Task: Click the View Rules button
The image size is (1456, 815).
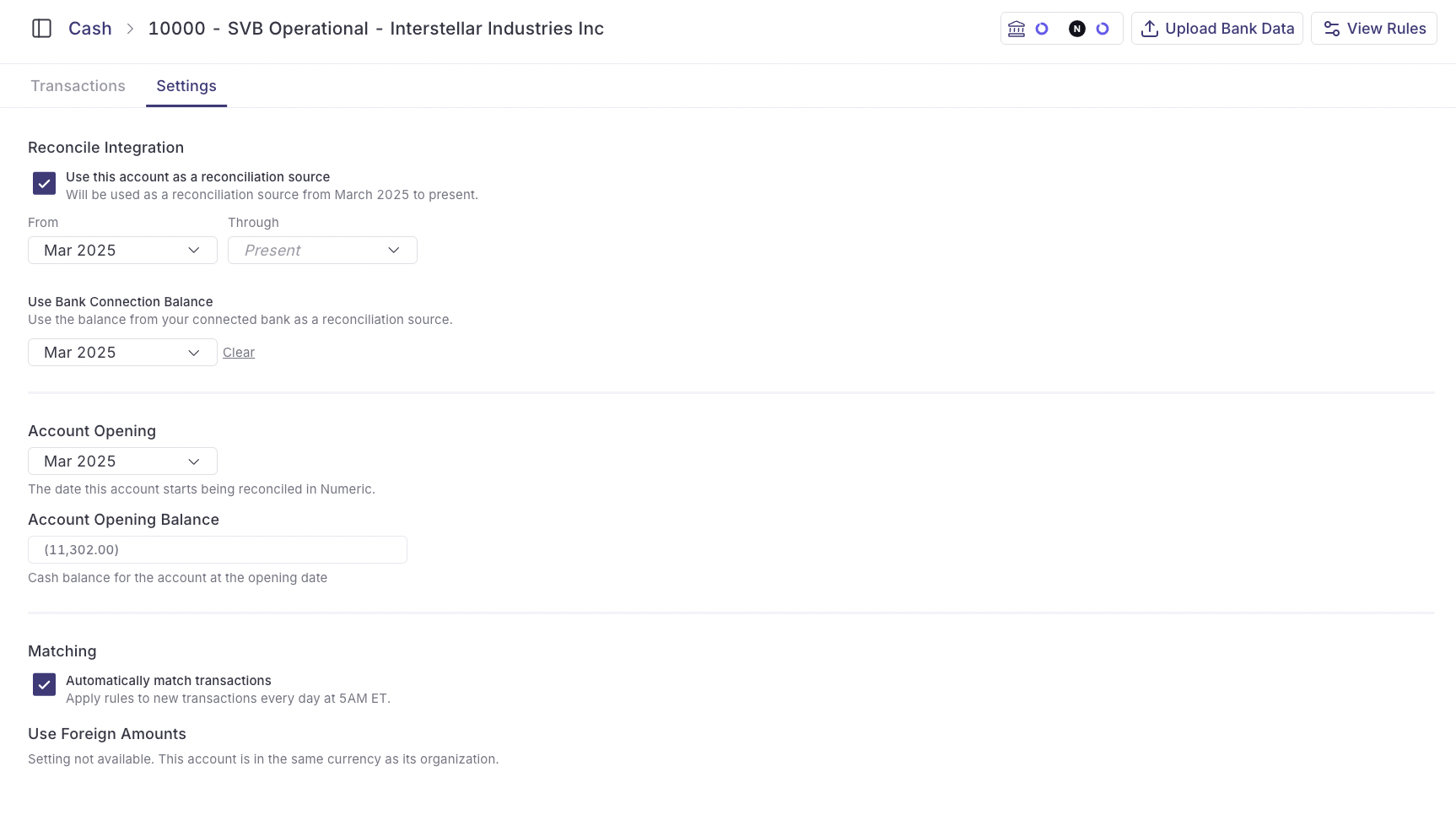Action: pos(1373,29)
